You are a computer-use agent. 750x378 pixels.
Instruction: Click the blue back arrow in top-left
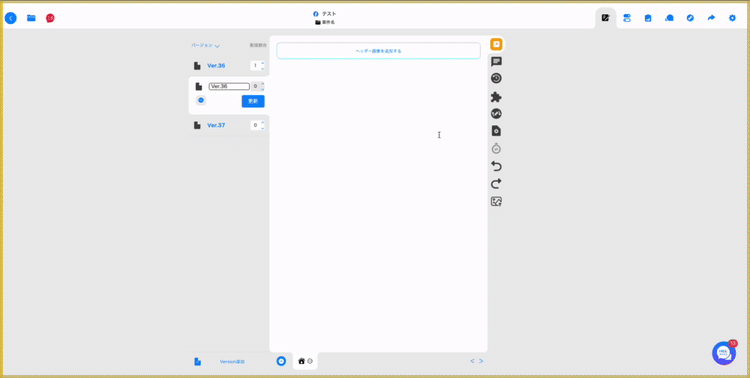pos(11,18)
